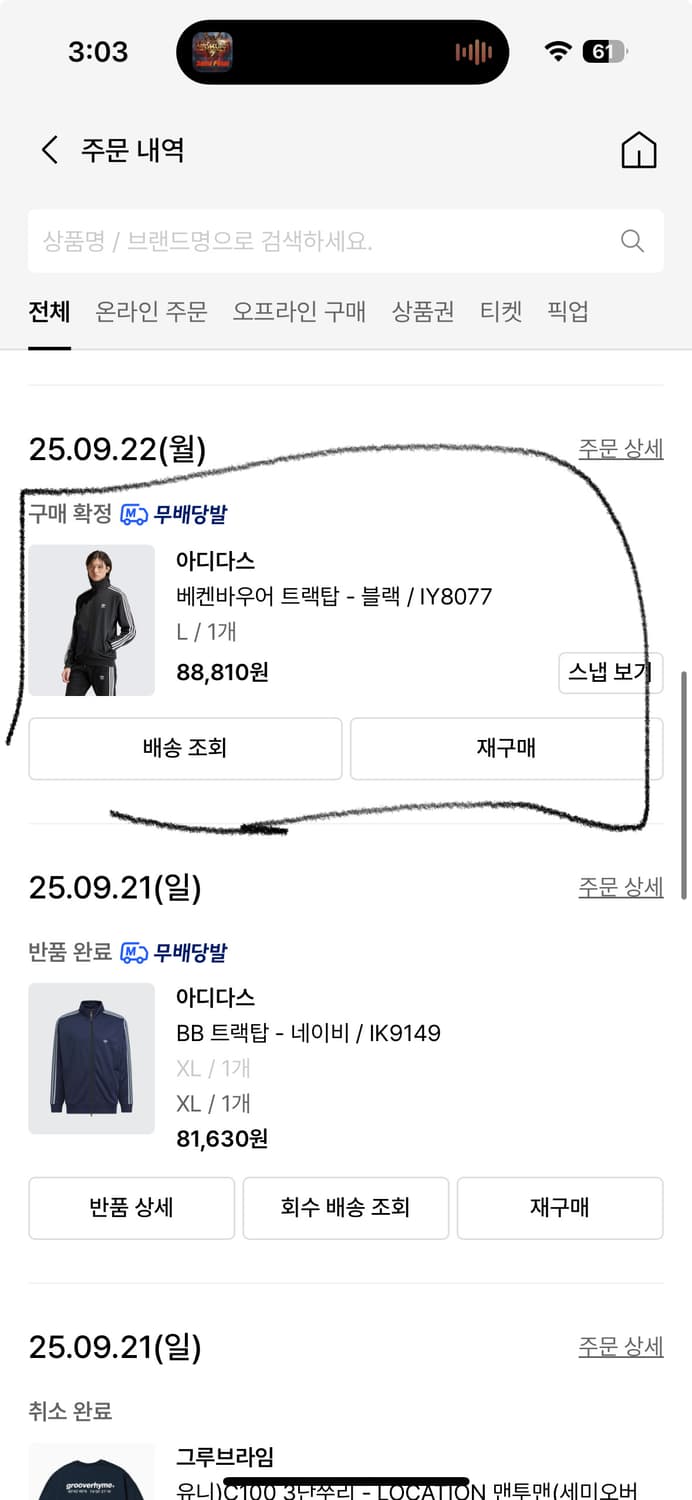Tap the home icon at top right
692x1500 pixels.
tap(638, 148)
